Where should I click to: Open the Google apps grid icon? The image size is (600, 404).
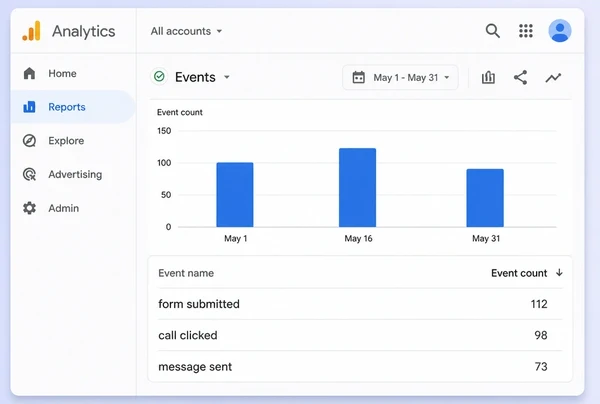point(526,31)
